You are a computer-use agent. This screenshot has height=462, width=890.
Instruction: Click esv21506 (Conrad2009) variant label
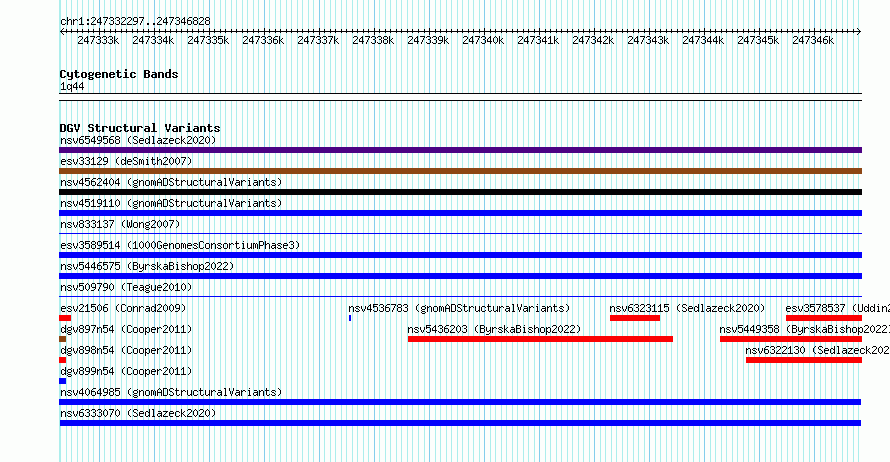coord(123,308)
